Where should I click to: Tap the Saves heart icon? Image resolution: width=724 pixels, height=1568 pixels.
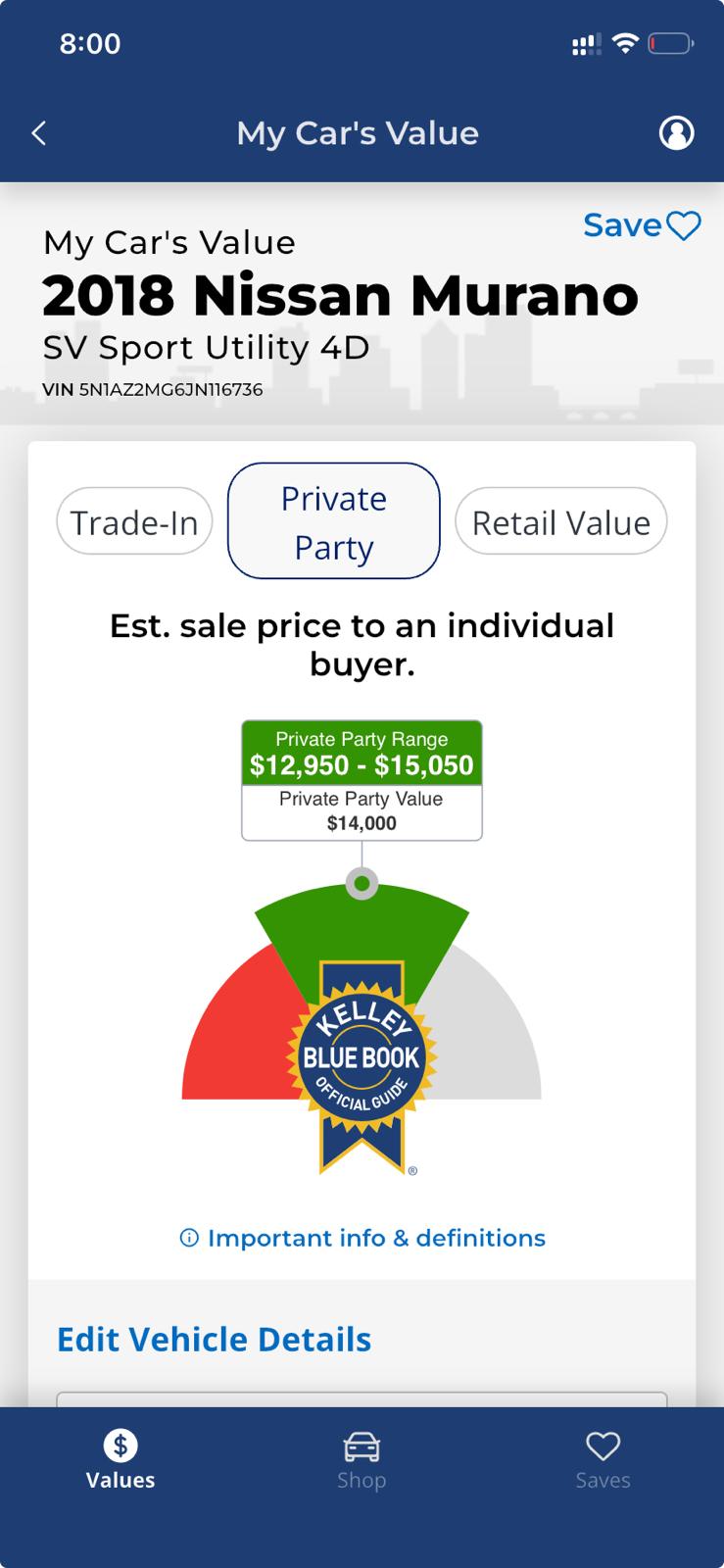(x=603, y=1445)
